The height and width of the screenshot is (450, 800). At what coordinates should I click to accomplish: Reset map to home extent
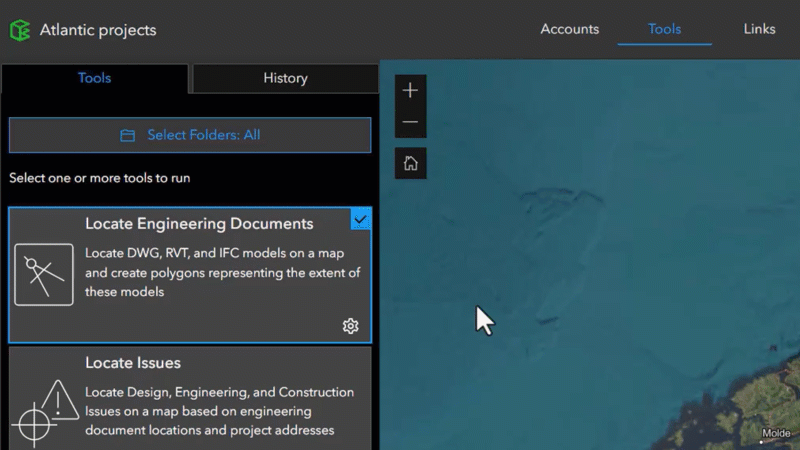click(x=410, y=163)
